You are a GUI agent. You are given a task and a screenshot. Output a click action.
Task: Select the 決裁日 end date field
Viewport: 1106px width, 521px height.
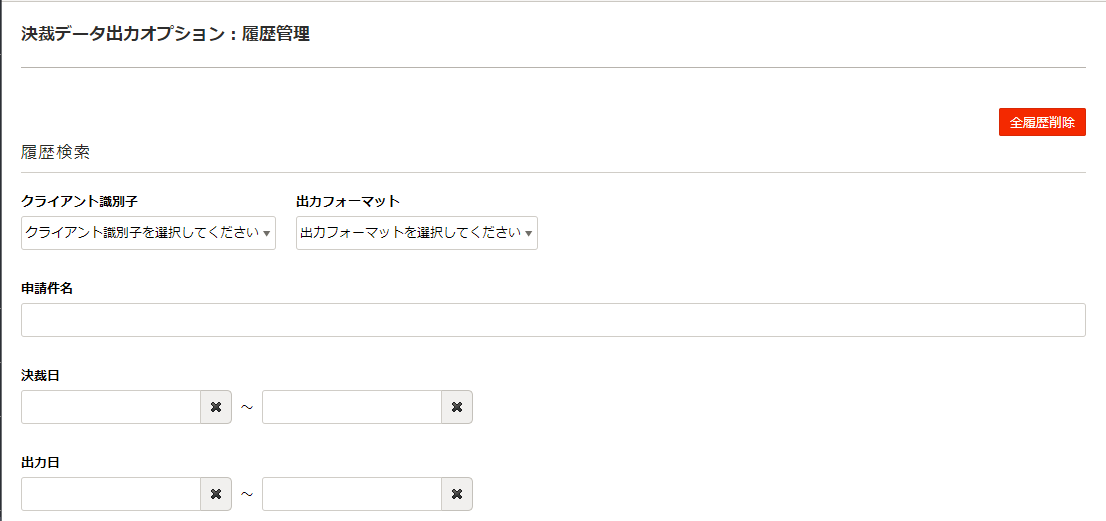pyautogui.click(x=352, y=407)
